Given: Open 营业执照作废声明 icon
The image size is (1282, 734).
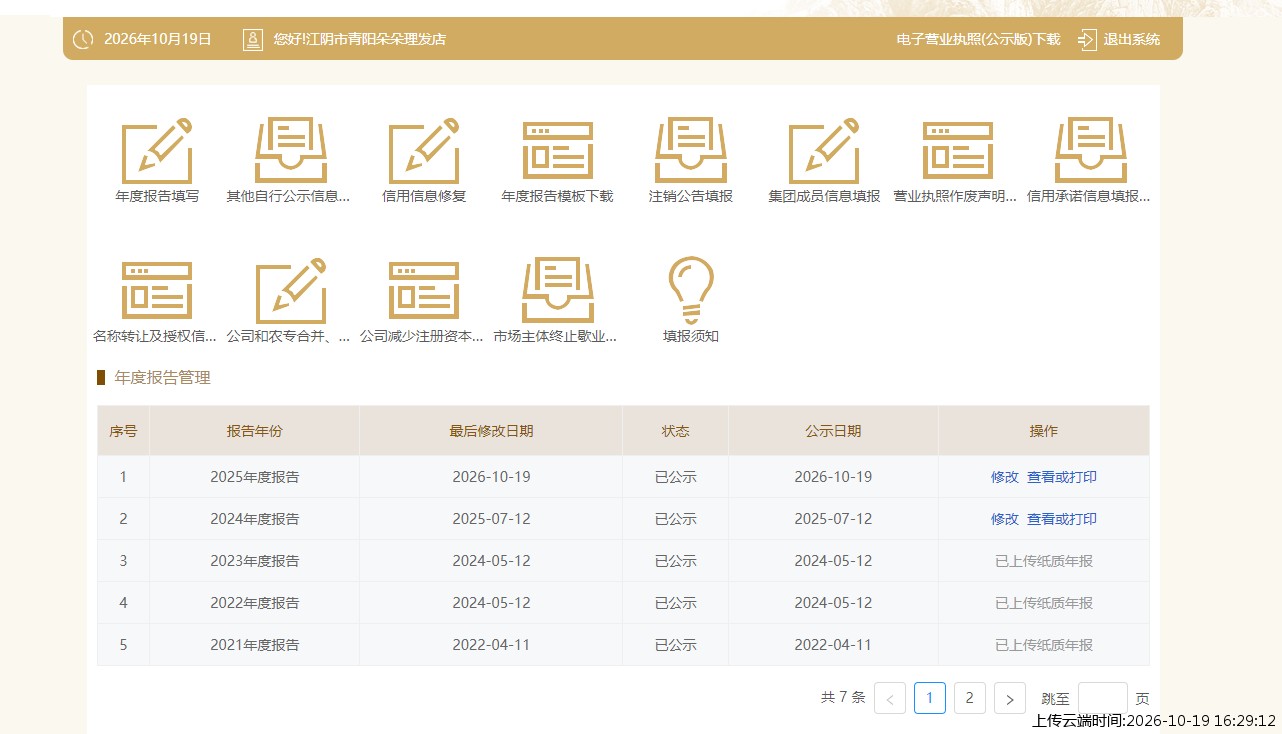Looking at the screenshot, I should (x=958, y=151).
